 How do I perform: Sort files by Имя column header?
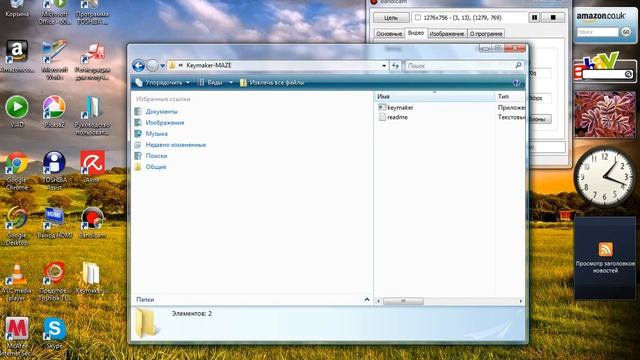pyautogui.click(x=434, y=96)
